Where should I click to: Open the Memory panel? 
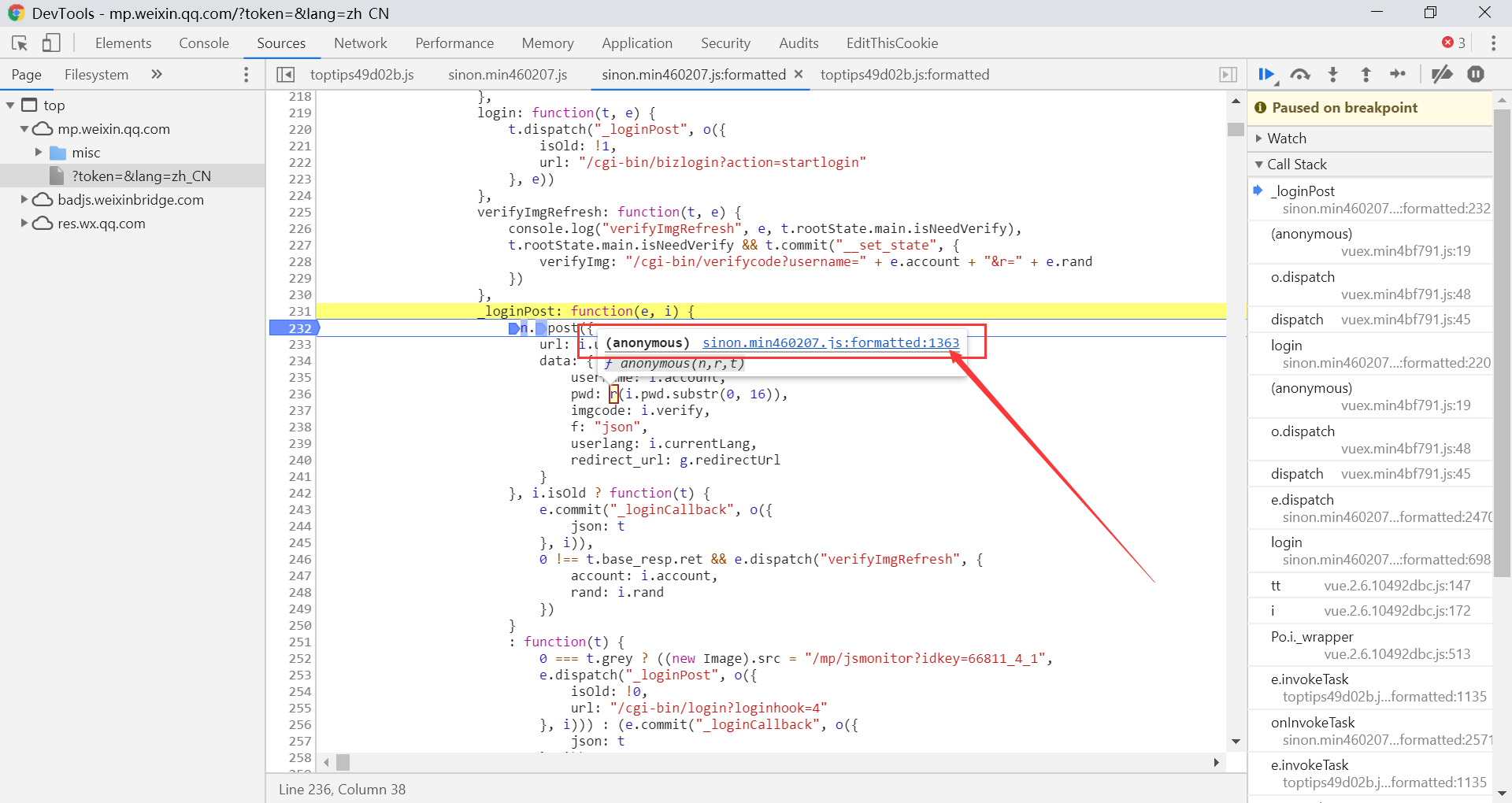547,43
